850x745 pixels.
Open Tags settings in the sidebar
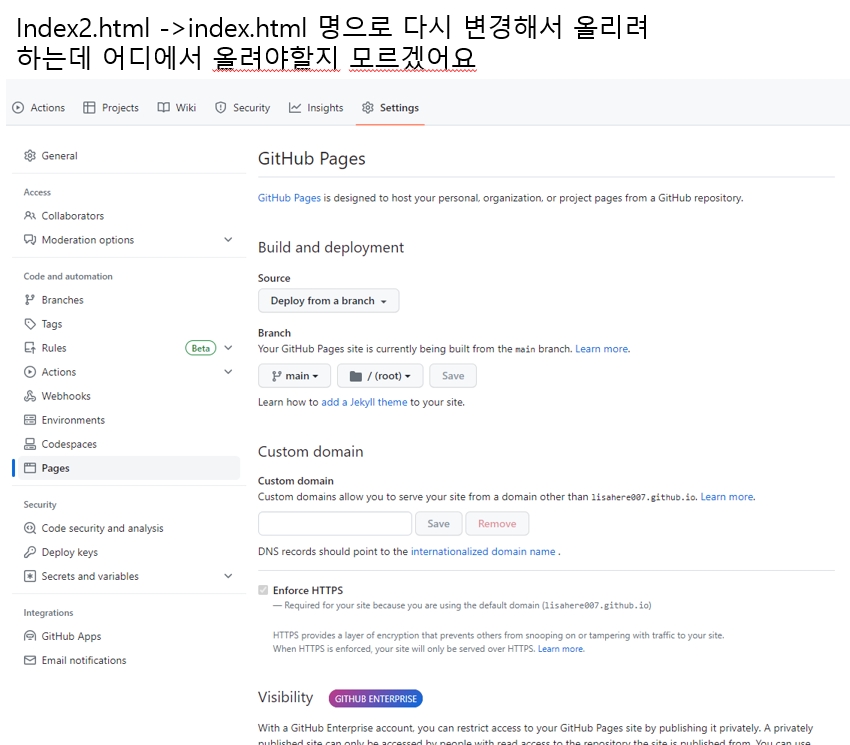tap(128, 324)
